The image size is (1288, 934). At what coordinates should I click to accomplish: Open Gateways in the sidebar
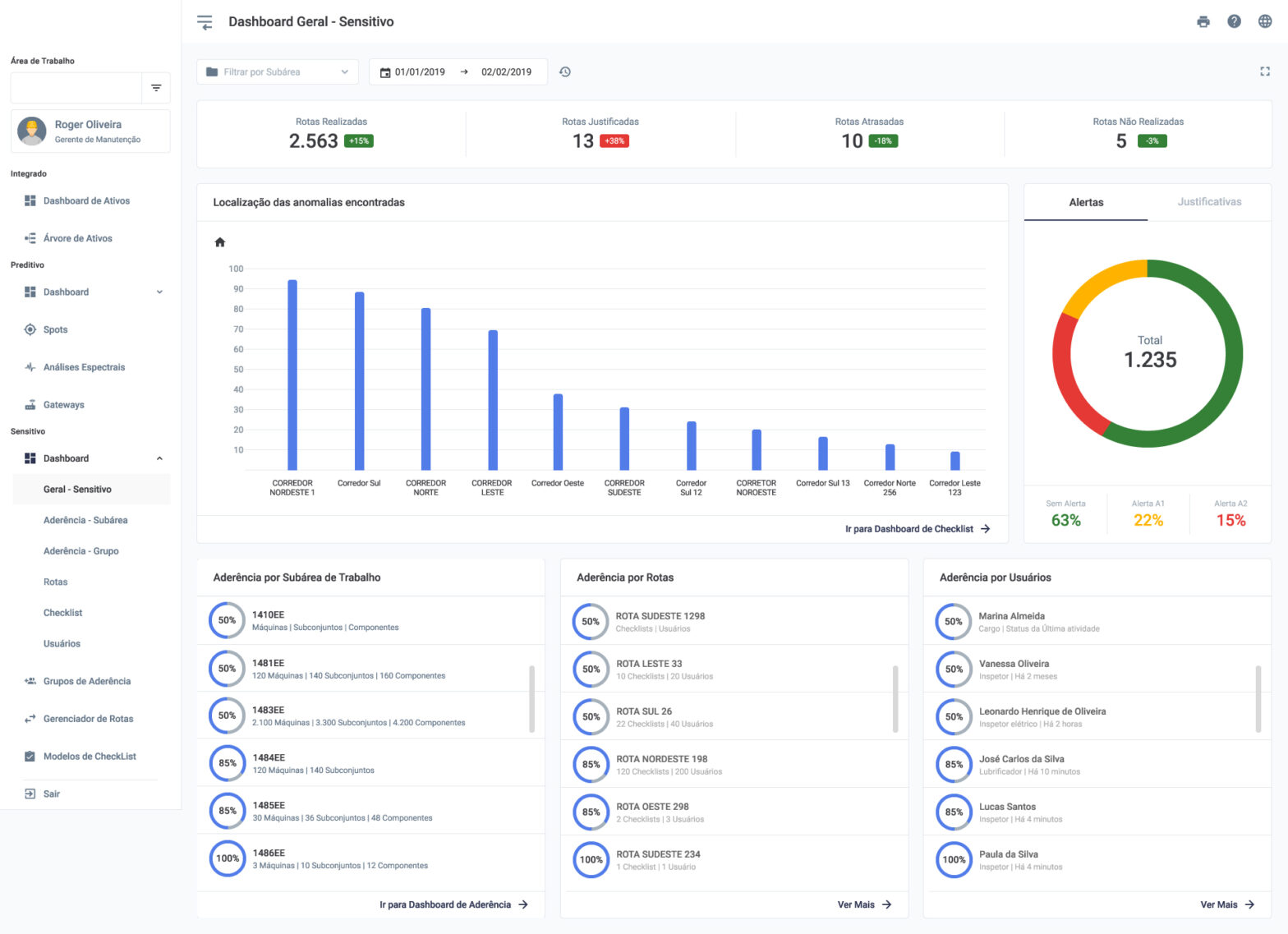pos(63,405)
